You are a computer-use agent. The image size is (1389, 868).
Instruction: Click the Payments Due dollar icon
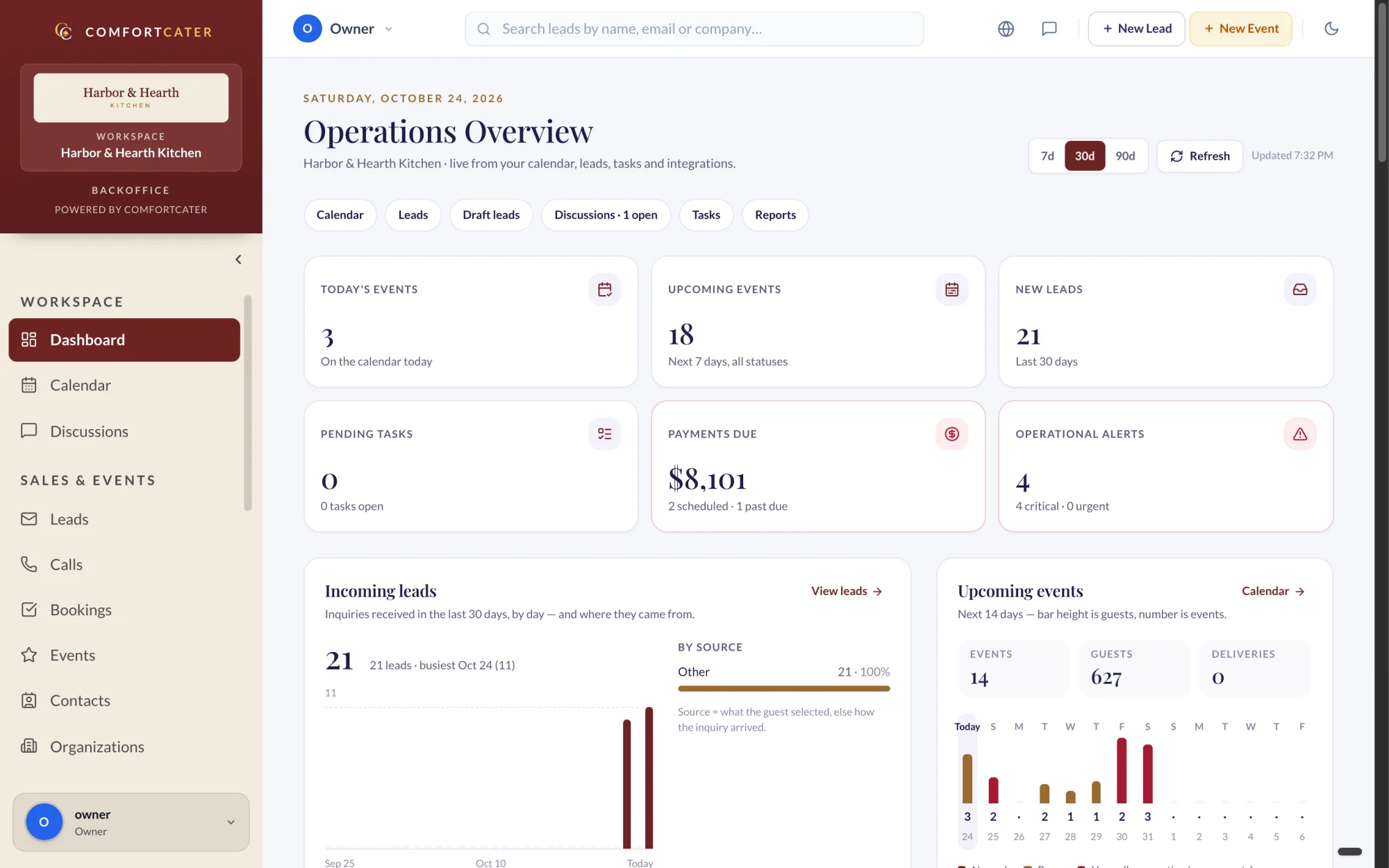[x=951, y=434]
